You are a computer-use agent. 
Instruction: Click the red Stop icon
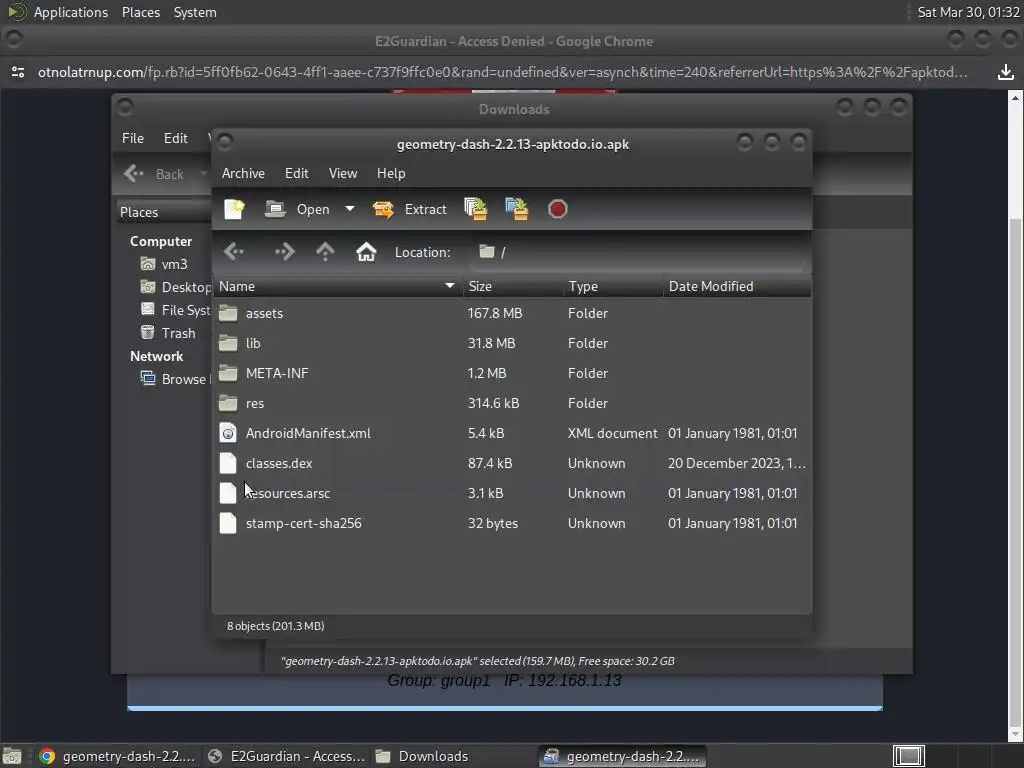coord(558,209)
